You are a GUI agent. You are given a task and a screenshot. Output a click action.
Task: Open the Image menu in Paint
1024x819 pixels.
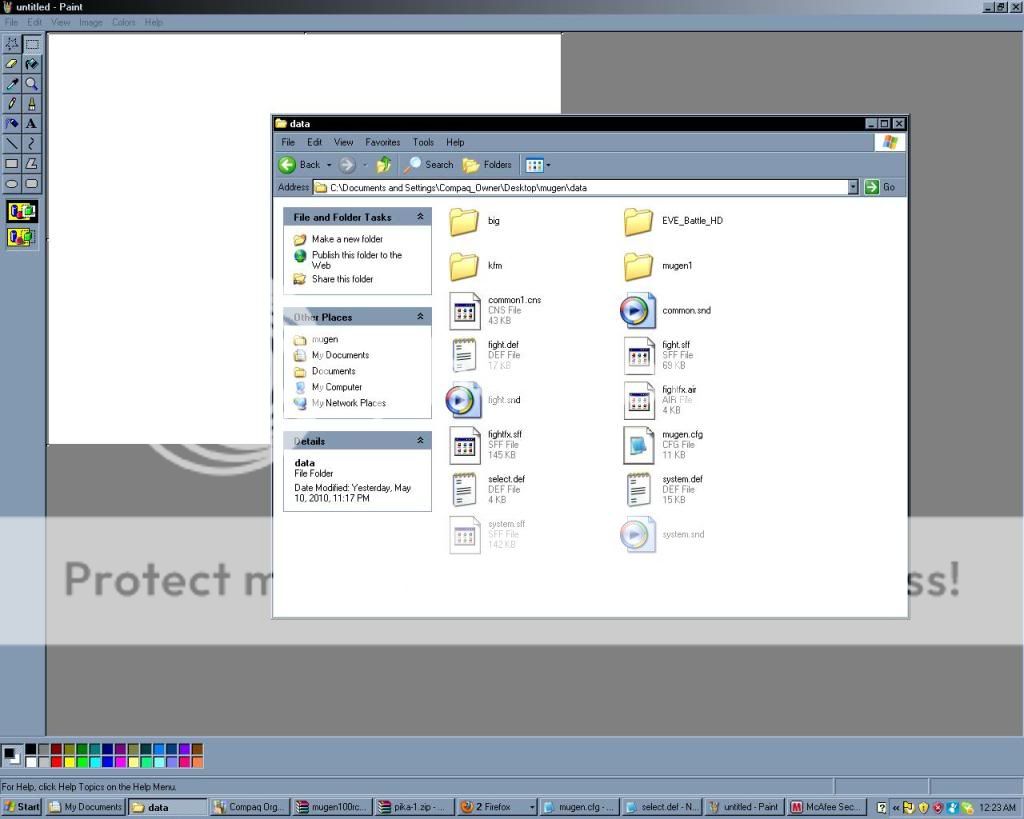click(91, 22)
